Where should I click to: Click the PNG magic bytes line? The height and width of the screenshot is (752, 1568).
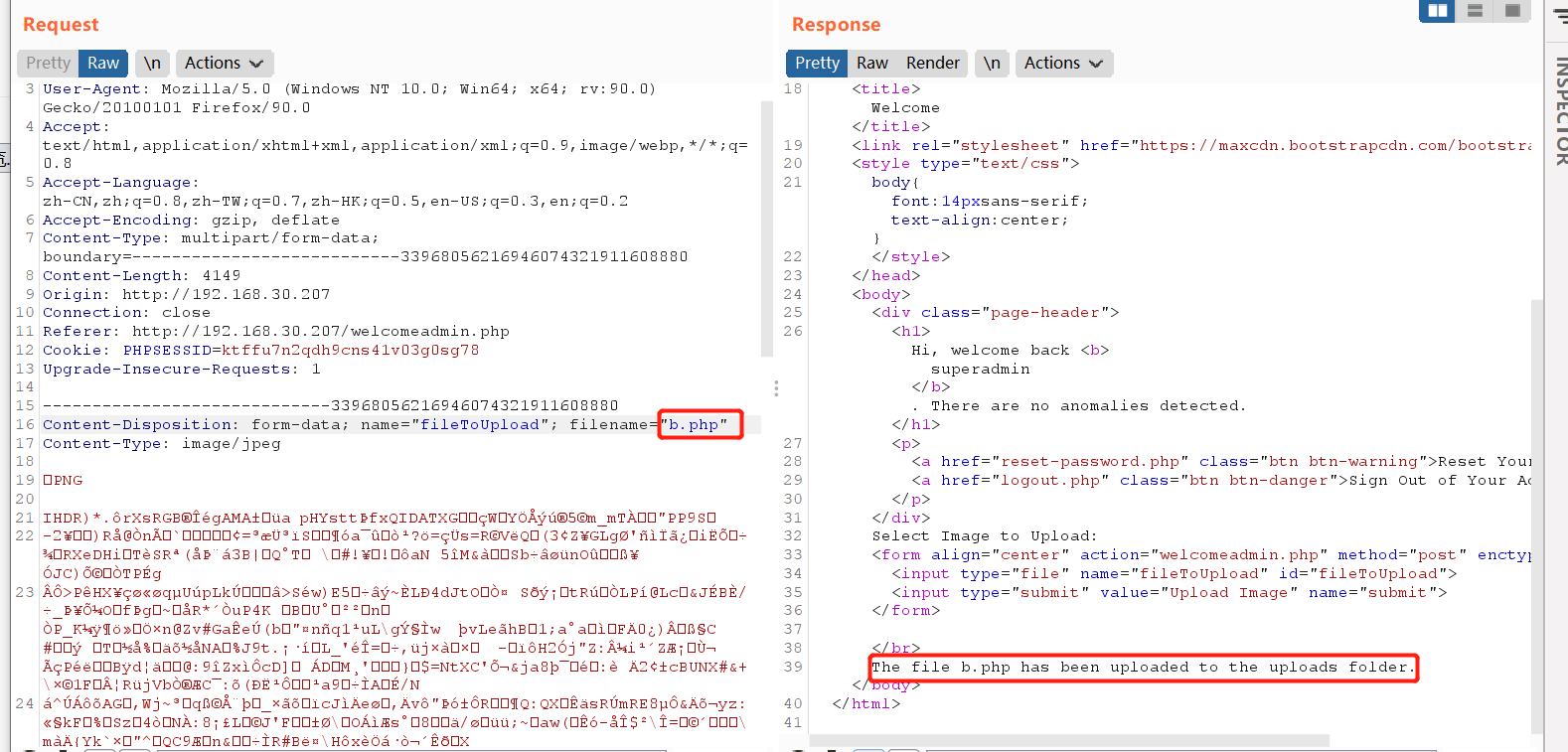pos(63,480)
